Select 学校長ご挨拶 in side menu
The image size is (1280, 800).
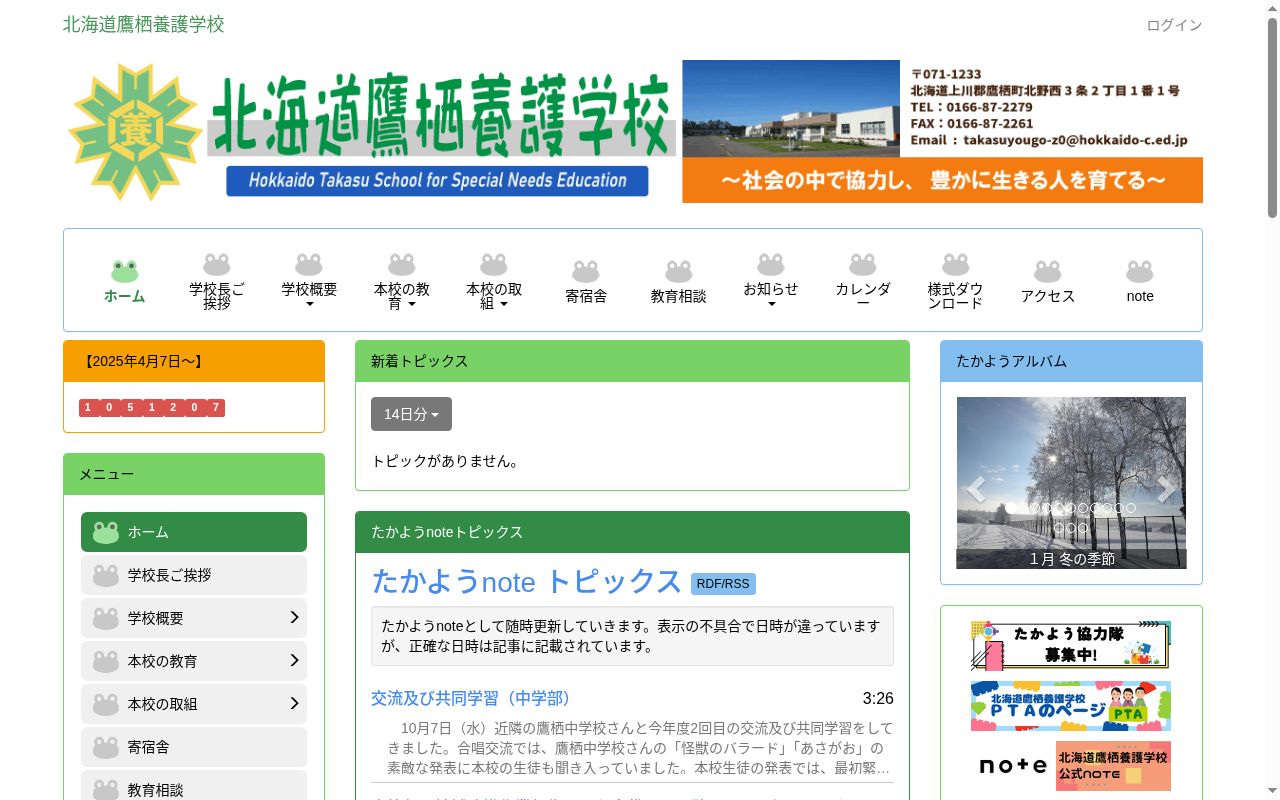[x=194, y=575]
